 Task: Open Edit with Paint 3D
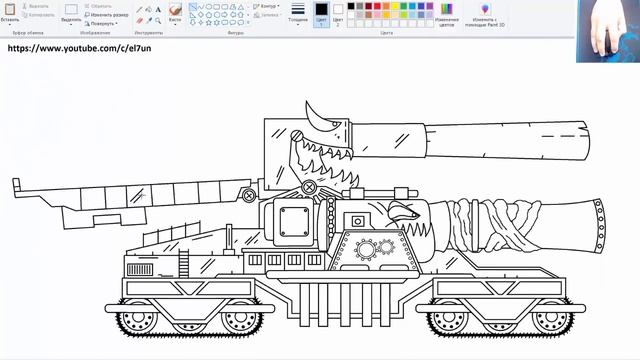484,15
